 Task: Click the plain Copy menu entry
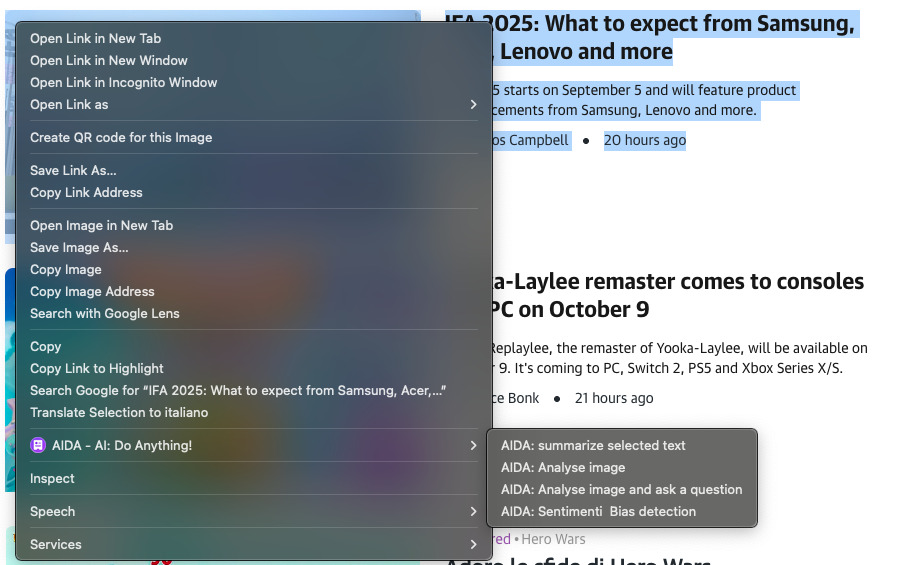pos(254,347)
